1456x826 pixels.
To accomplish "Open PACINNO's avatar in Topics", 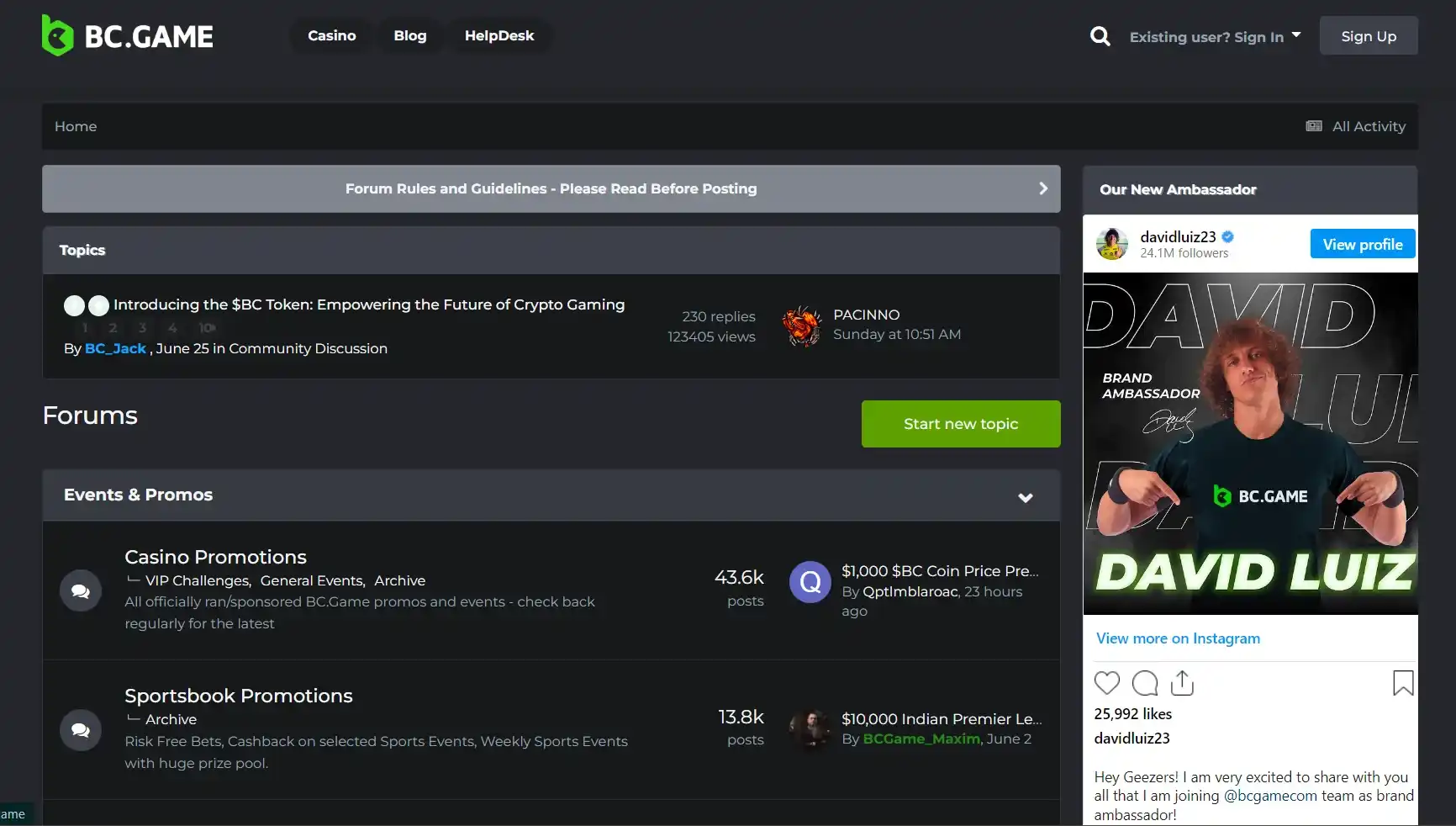I will tap(801, 326).
